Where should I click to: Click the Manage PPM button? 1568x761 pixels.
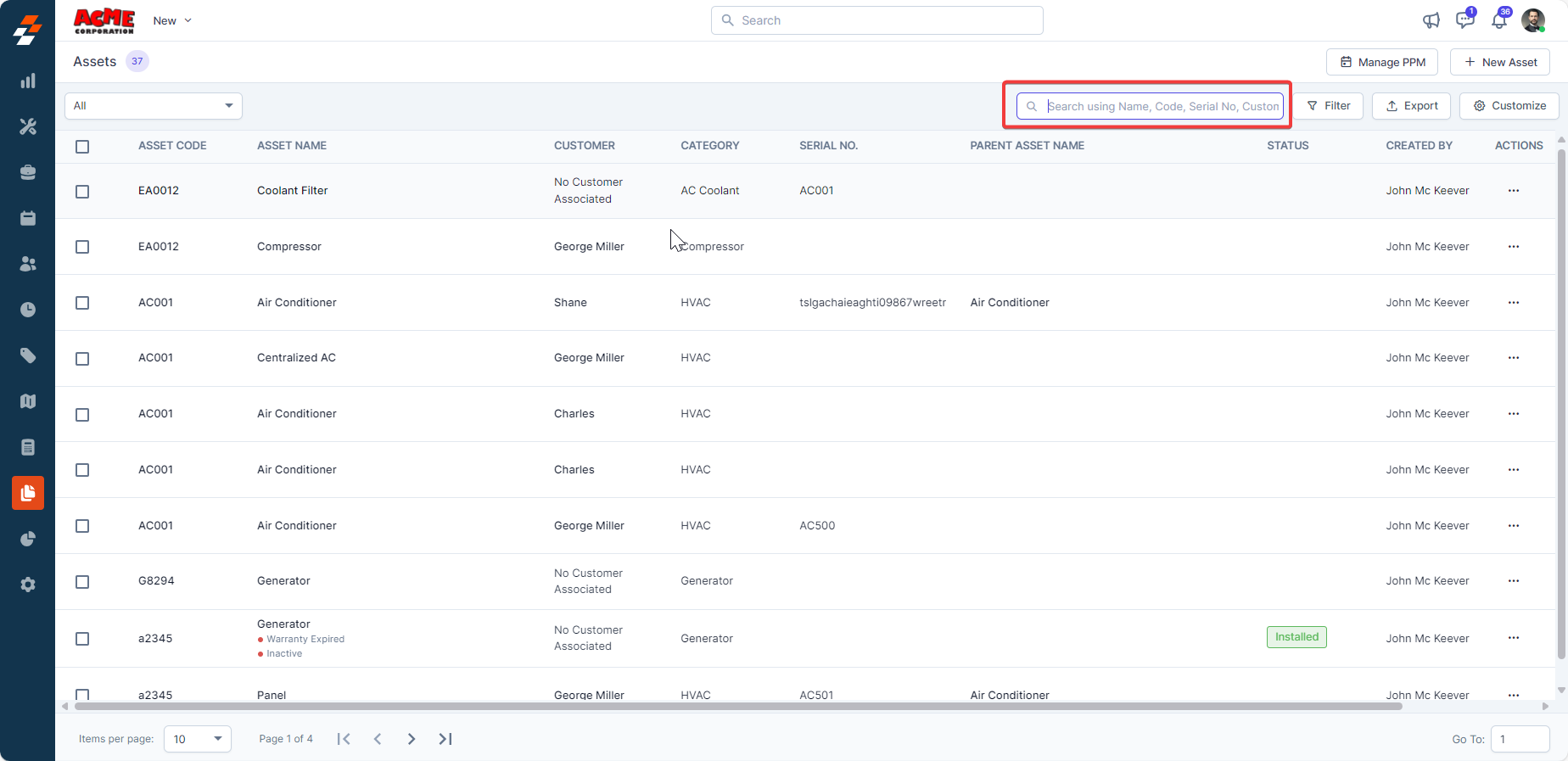(1382, 62)
